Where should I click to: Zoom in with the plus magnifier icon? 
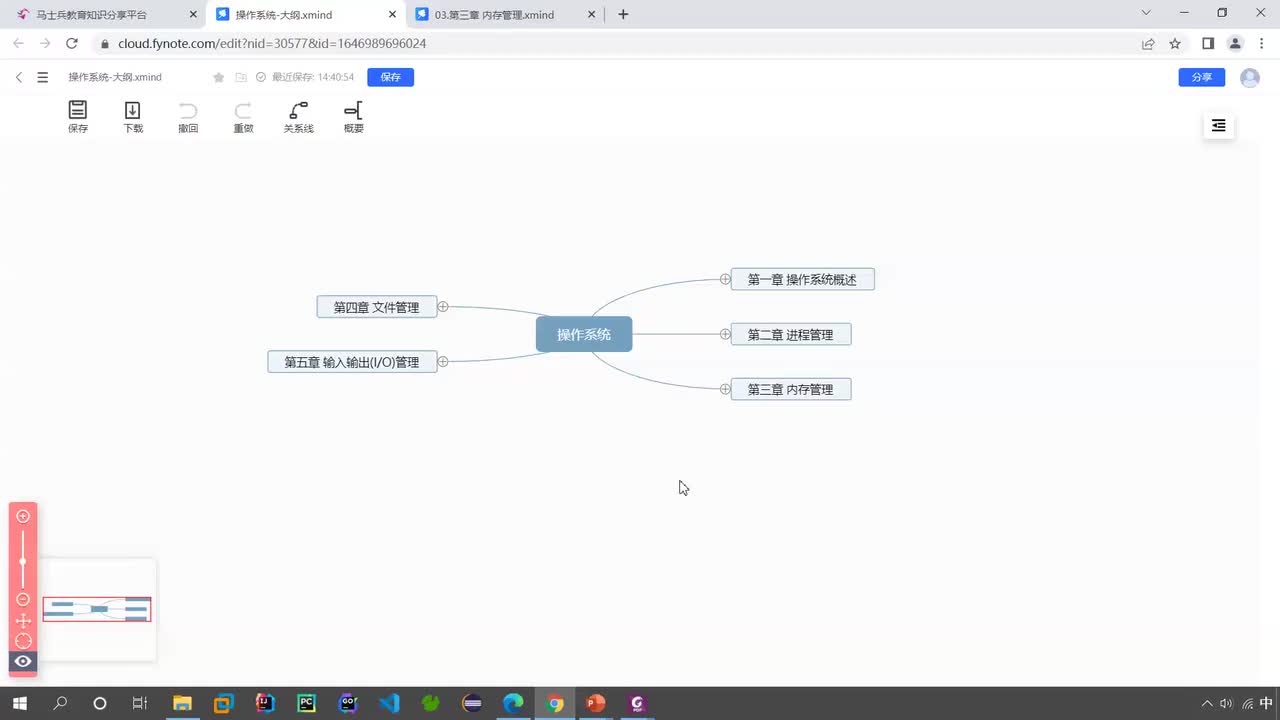coord(23,516)
